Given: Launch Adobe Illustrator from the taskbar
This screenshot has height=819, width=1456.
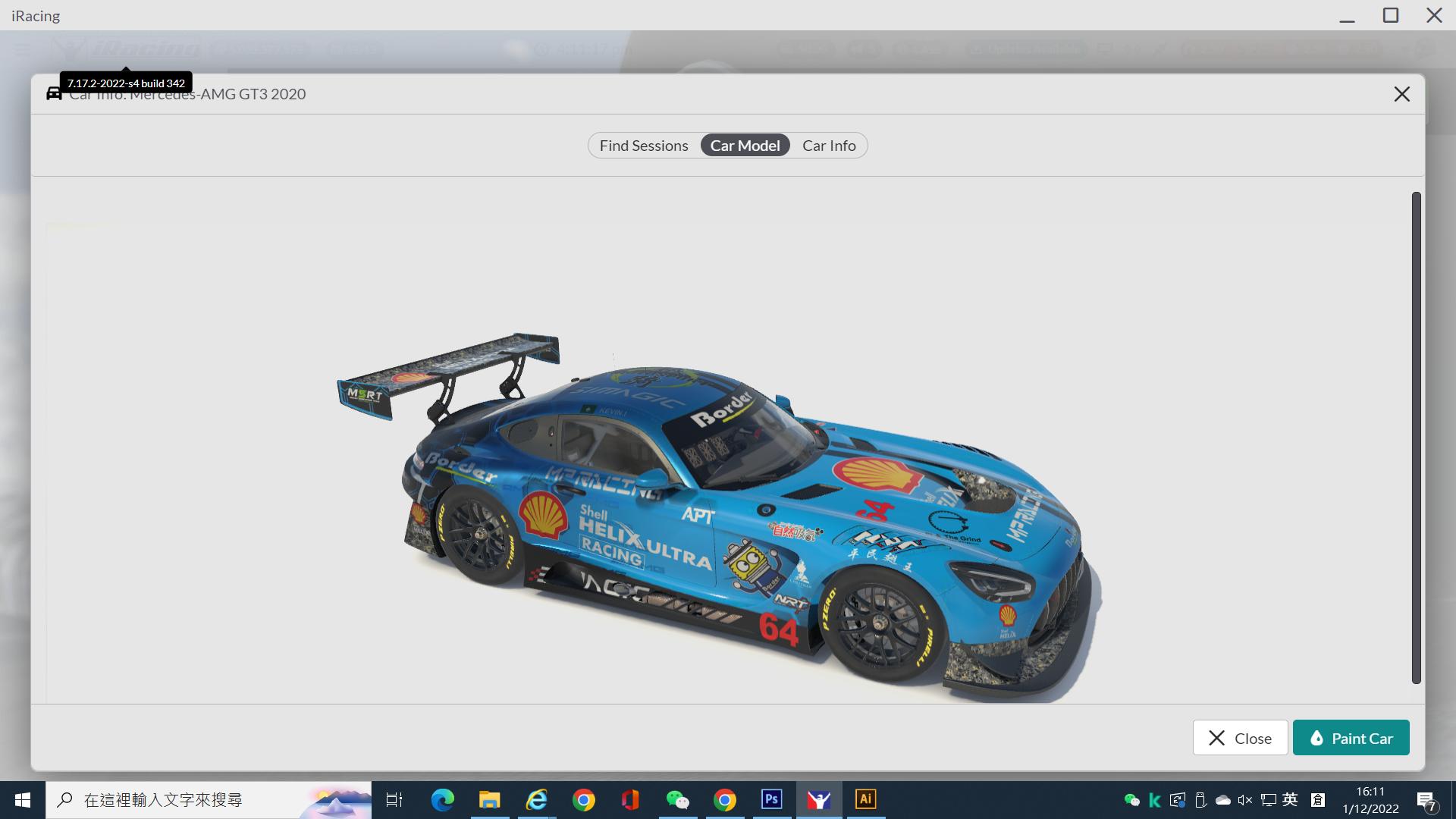Looking at the screenshot, I should coord(865,799).
